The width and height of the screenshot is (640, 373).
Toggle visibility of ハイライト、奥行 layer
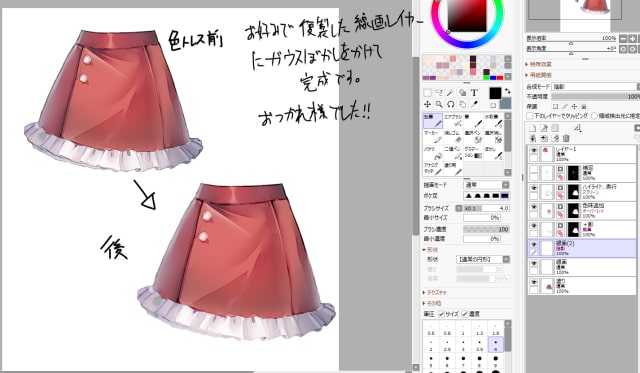(533, 188)
